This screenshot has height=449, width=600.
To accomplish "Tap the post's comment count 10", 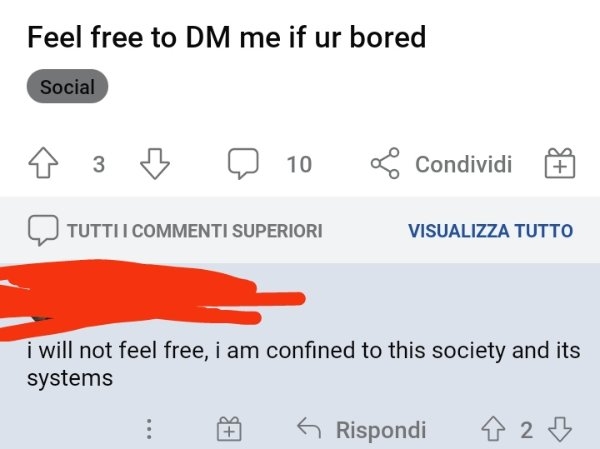I will [299, 164].
